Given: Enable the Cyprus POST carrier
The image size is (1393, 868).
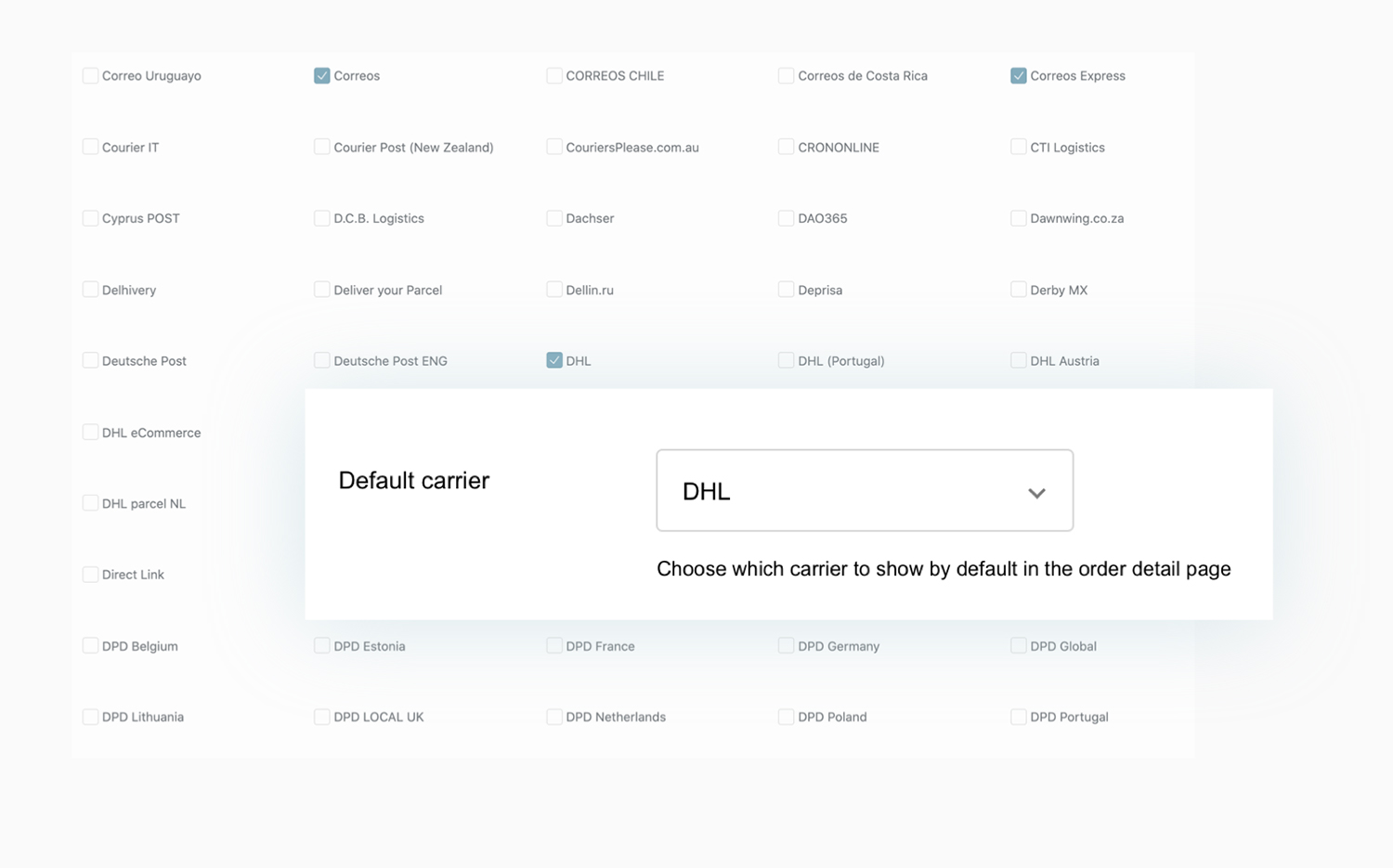Looking at the screenshot, I should pyautogui.click(x=90, y=218).
